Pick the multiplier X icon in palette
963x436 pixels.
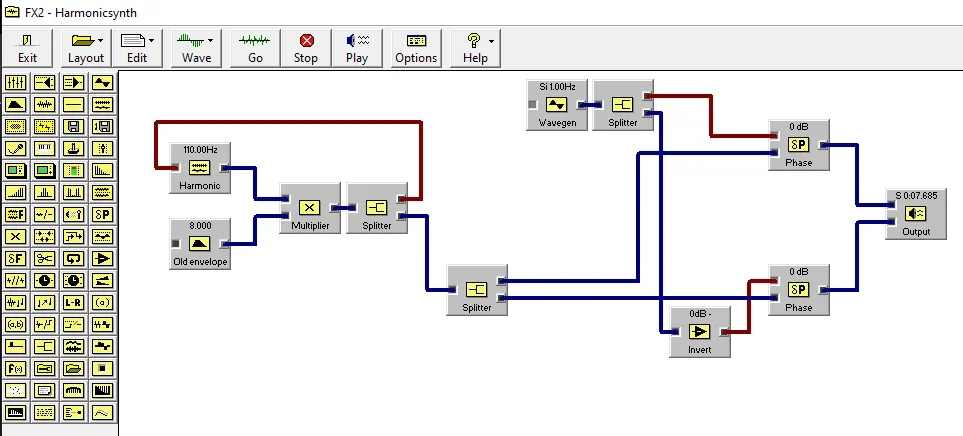pyautogui.click(x=15, y=236)
